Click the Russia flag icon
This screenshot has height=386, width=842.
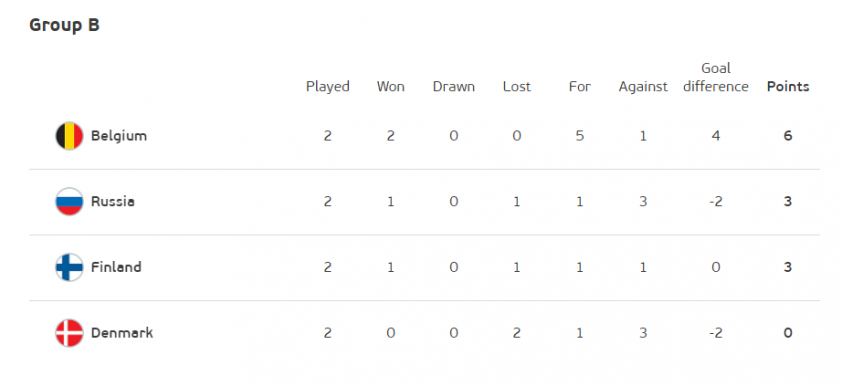[69, 202]
